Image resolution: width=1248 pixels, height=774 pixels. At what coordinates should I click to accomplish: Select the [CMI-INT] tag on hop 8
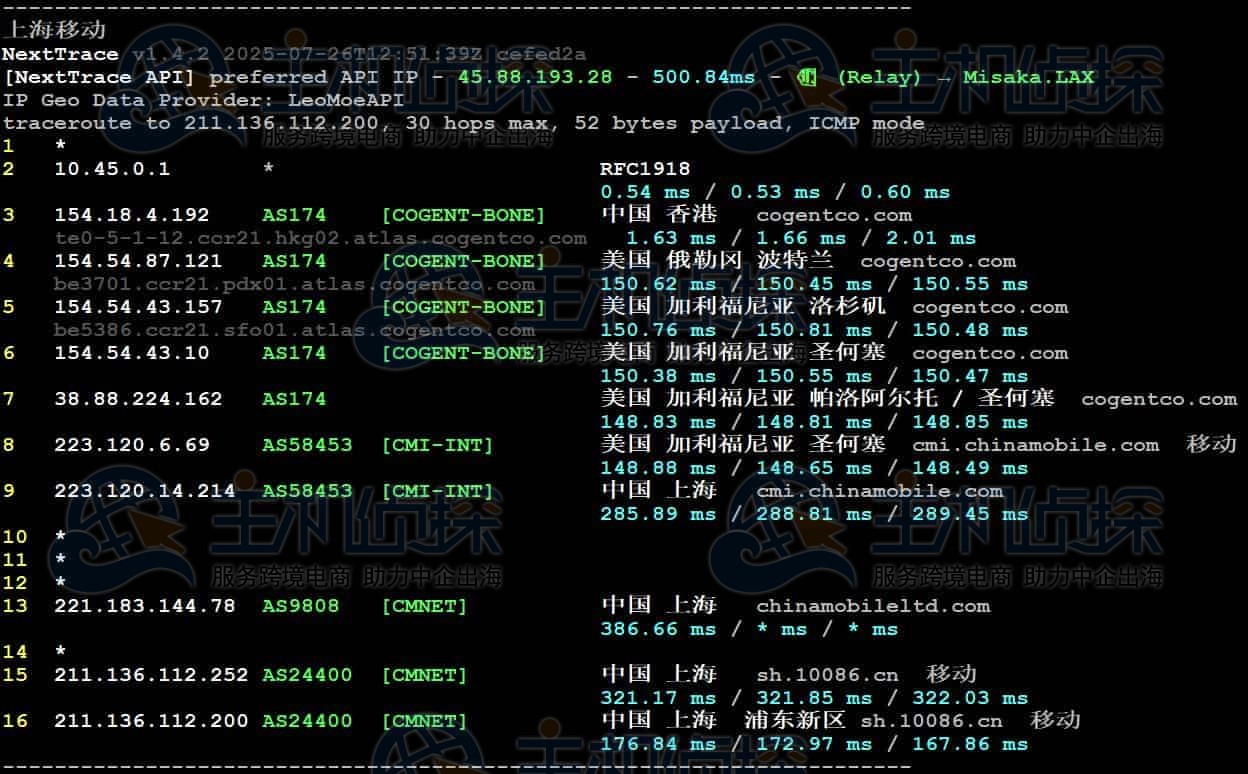437,444
